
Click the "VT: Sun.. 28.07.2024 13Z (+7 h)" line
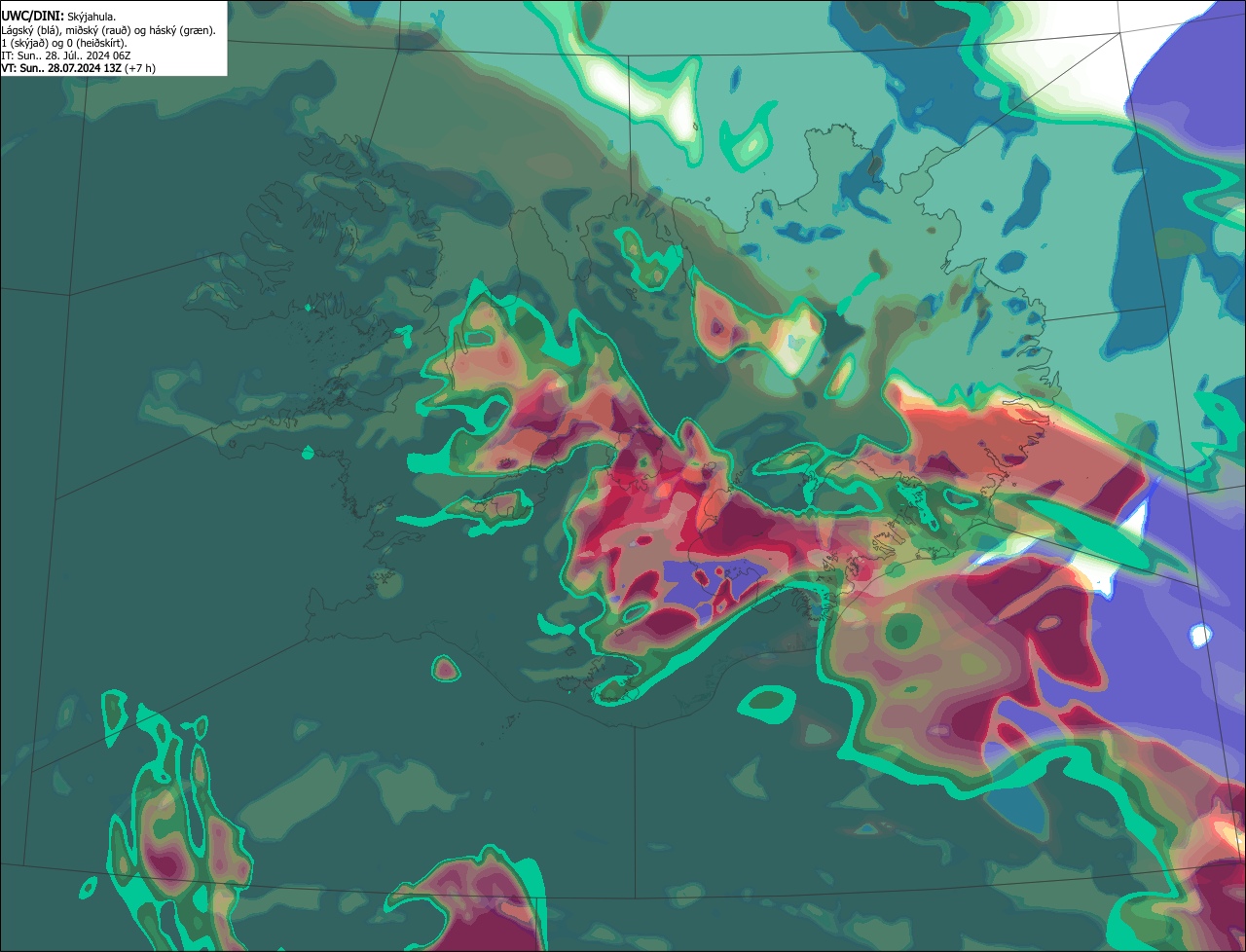pos(79,68)
